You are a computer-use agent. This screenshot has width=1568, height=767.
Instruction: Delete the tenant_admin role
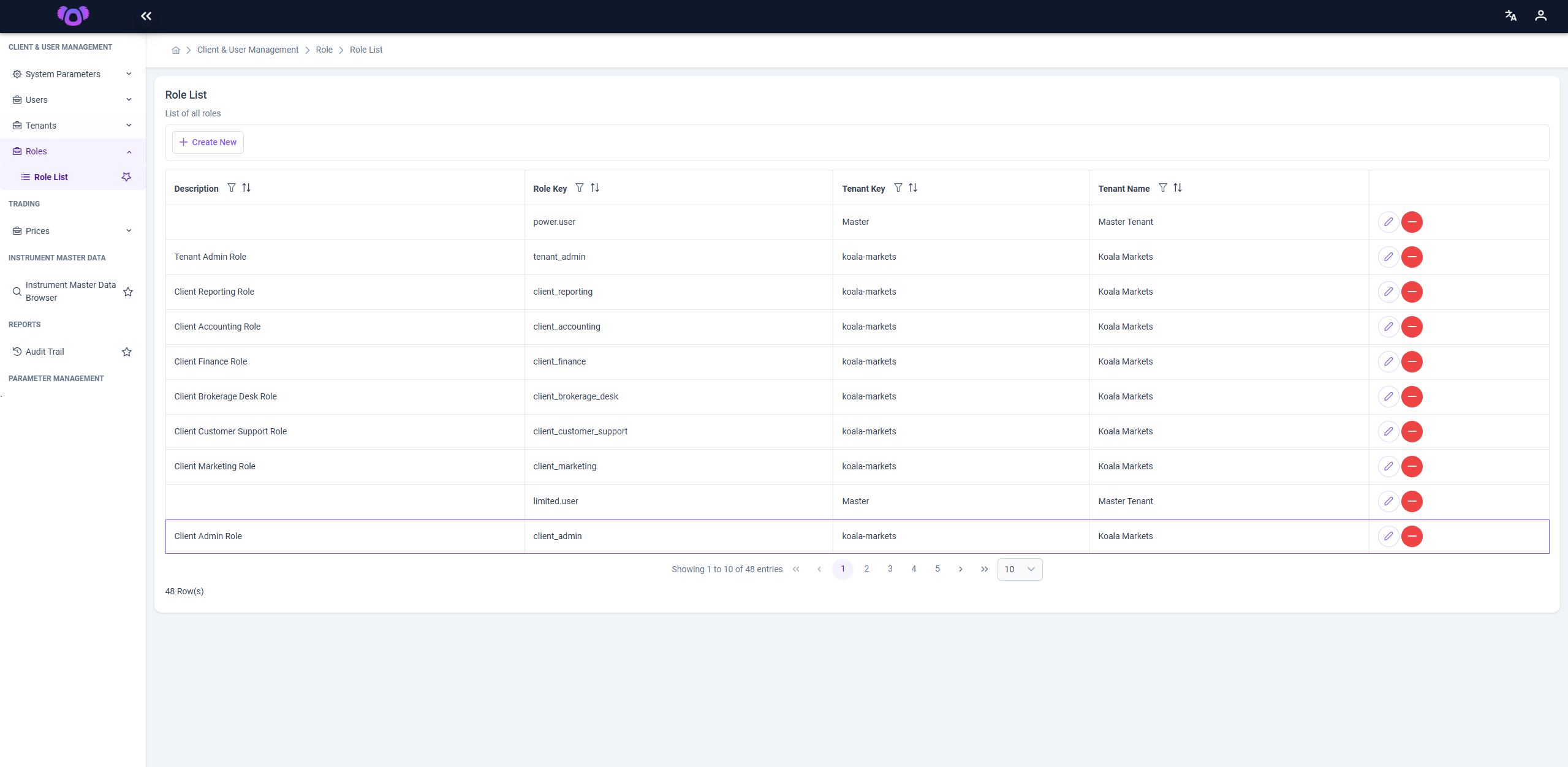pos(1412,257)
